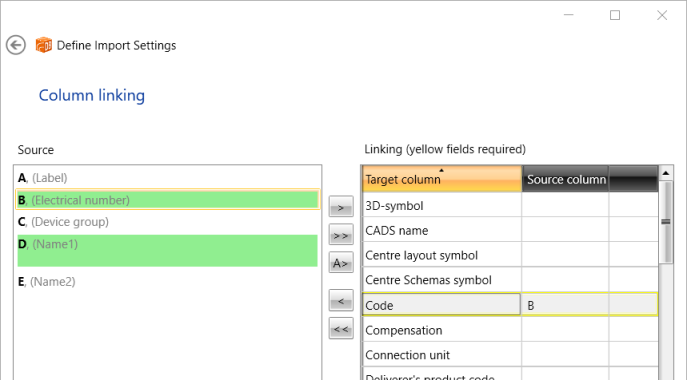Auto-link columns with the A> button
The height and width of the screenshot is (380, 687).
(x=341, y=263)
